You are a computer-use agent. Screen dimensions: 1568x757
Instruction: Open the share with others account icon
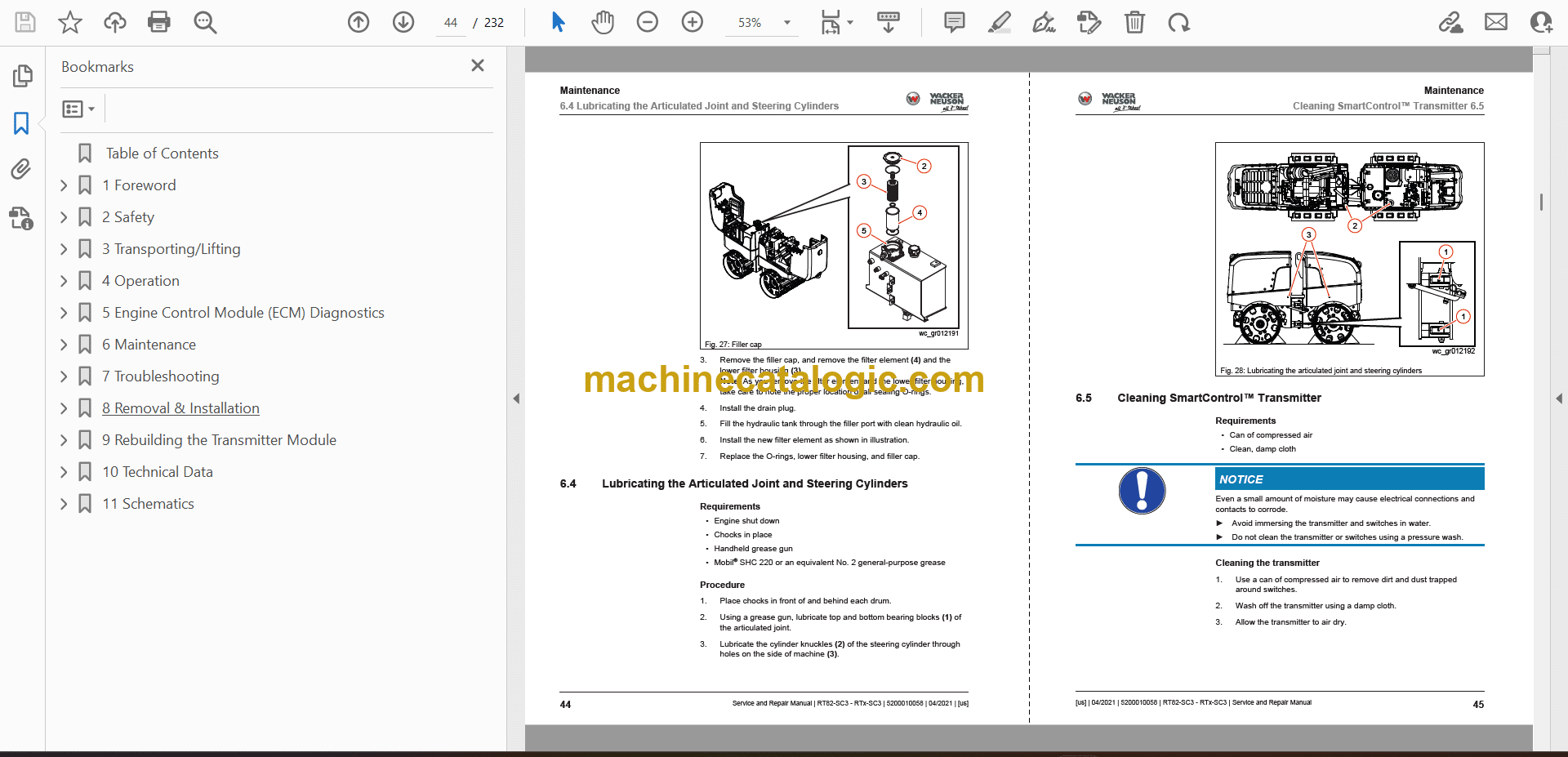(x=1541, y=22)
